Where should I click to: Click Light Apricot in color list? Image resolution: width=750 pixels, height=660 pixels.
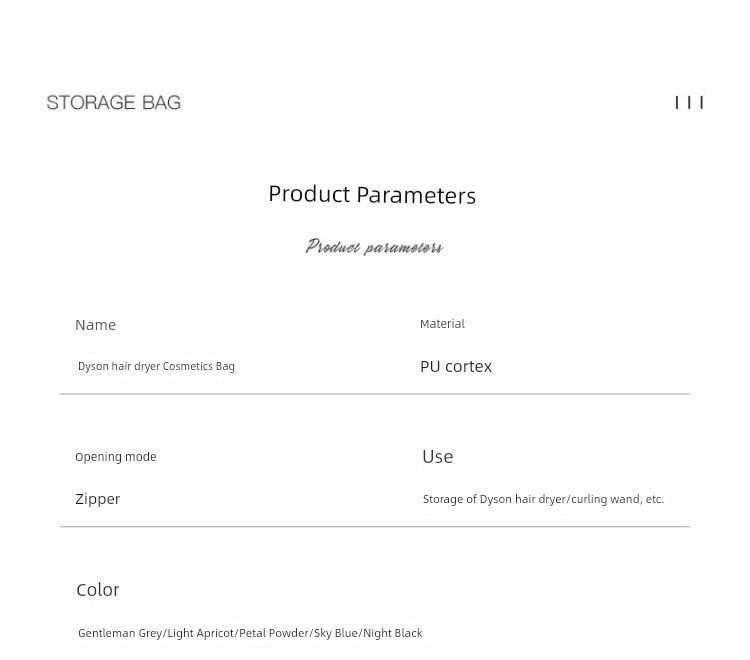click(x=201, y=633)
